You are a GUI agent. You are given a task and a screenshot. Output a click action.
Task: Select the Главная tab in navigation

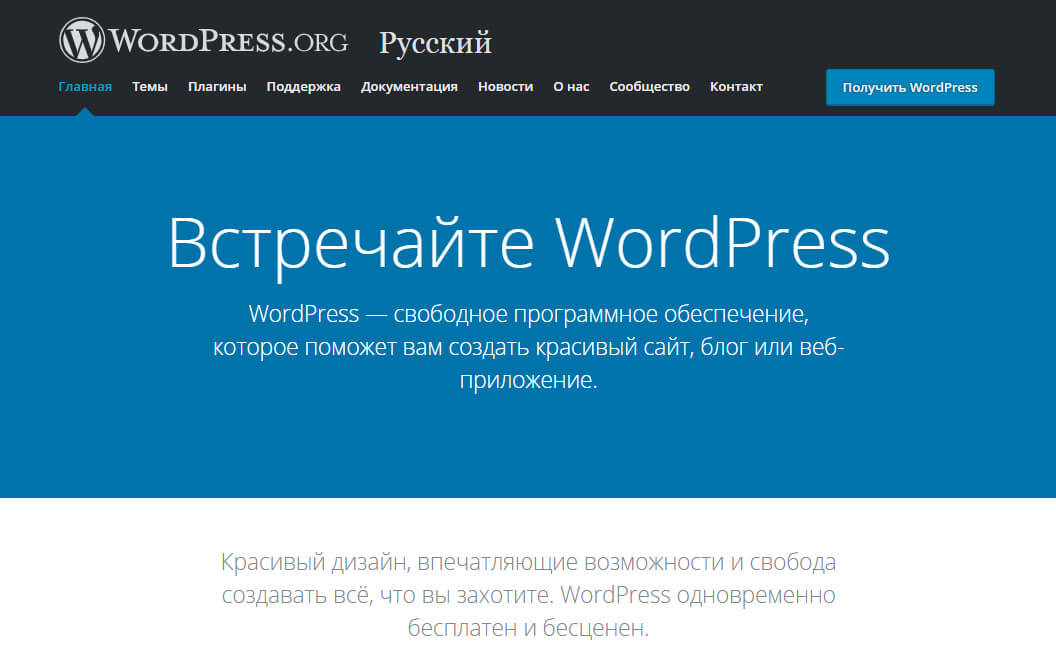(85, 87)
